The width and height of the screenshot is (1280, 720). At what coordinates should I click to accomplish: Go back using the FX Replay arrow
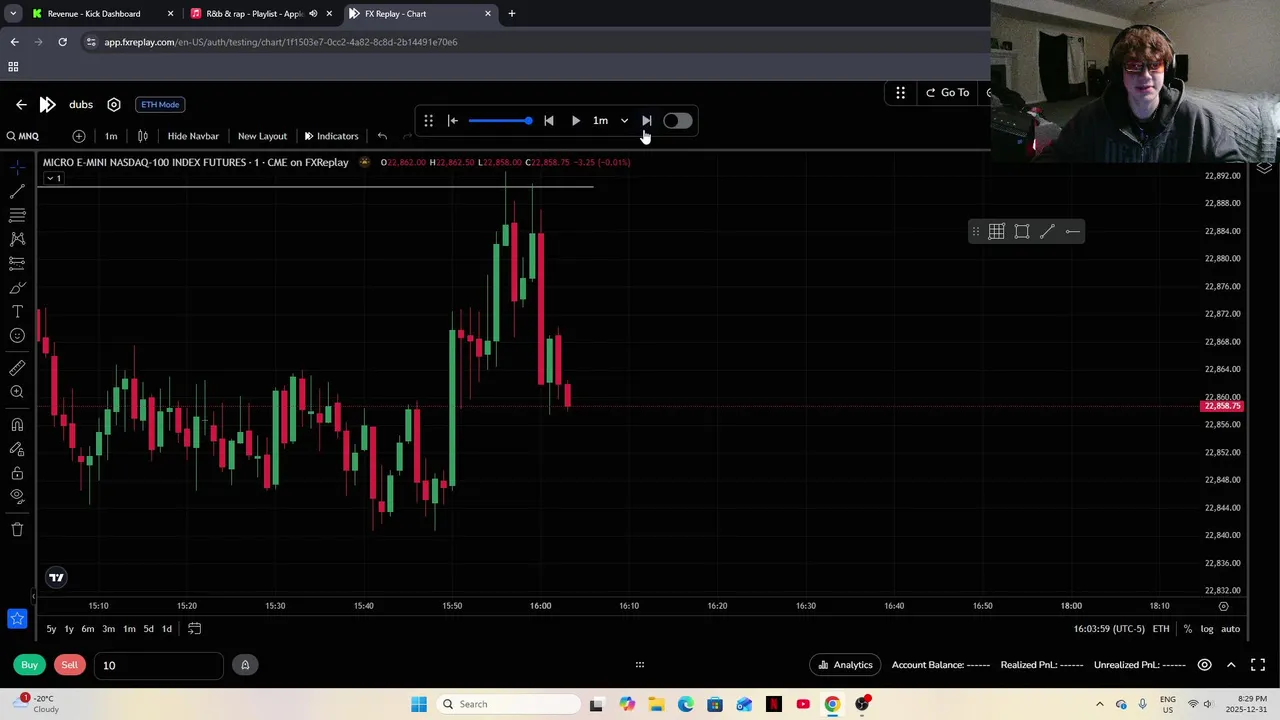(x=21, y=104)
